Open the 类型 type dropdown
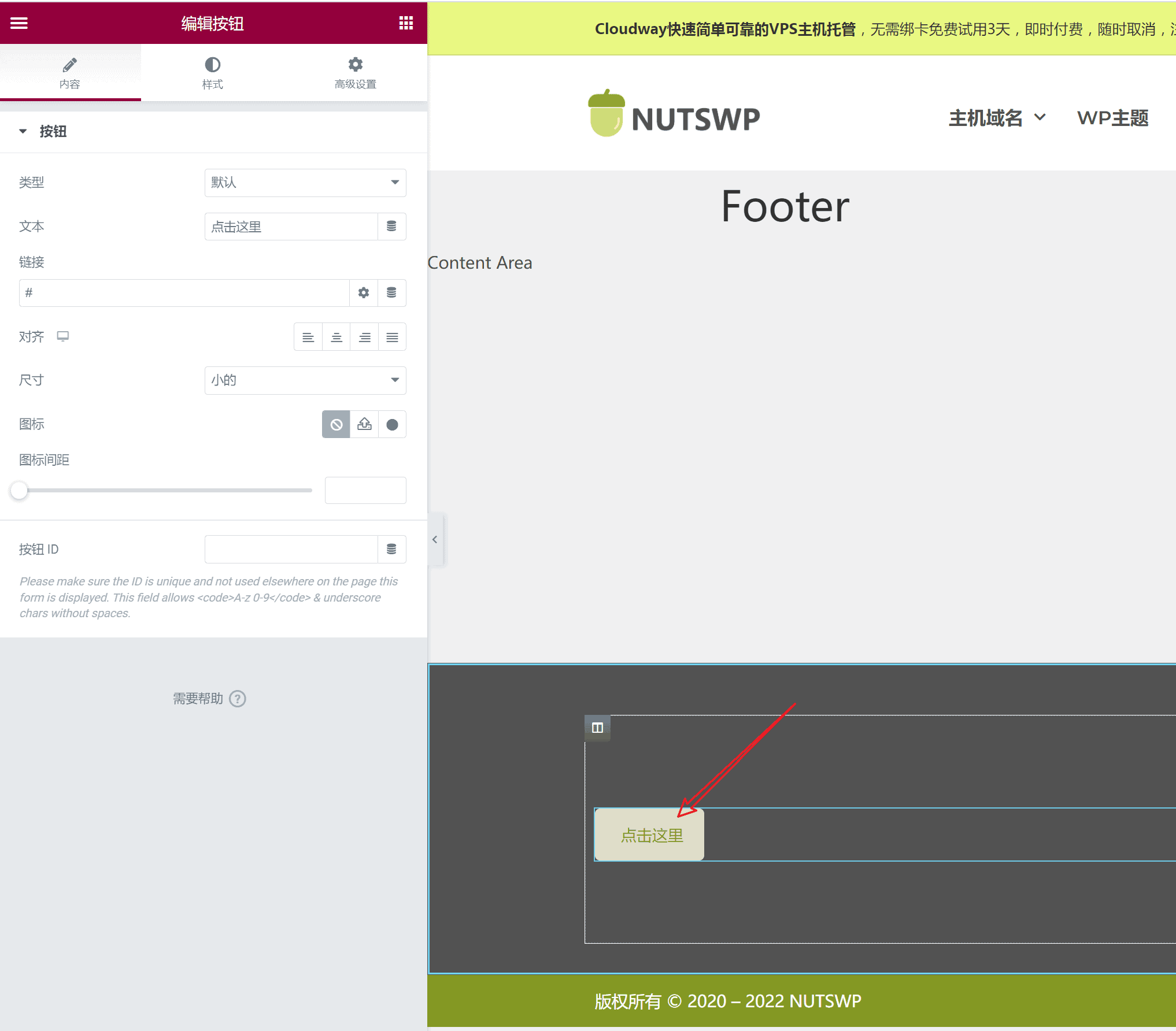Screen dimensions: 1176x1031 click(305, 183)
